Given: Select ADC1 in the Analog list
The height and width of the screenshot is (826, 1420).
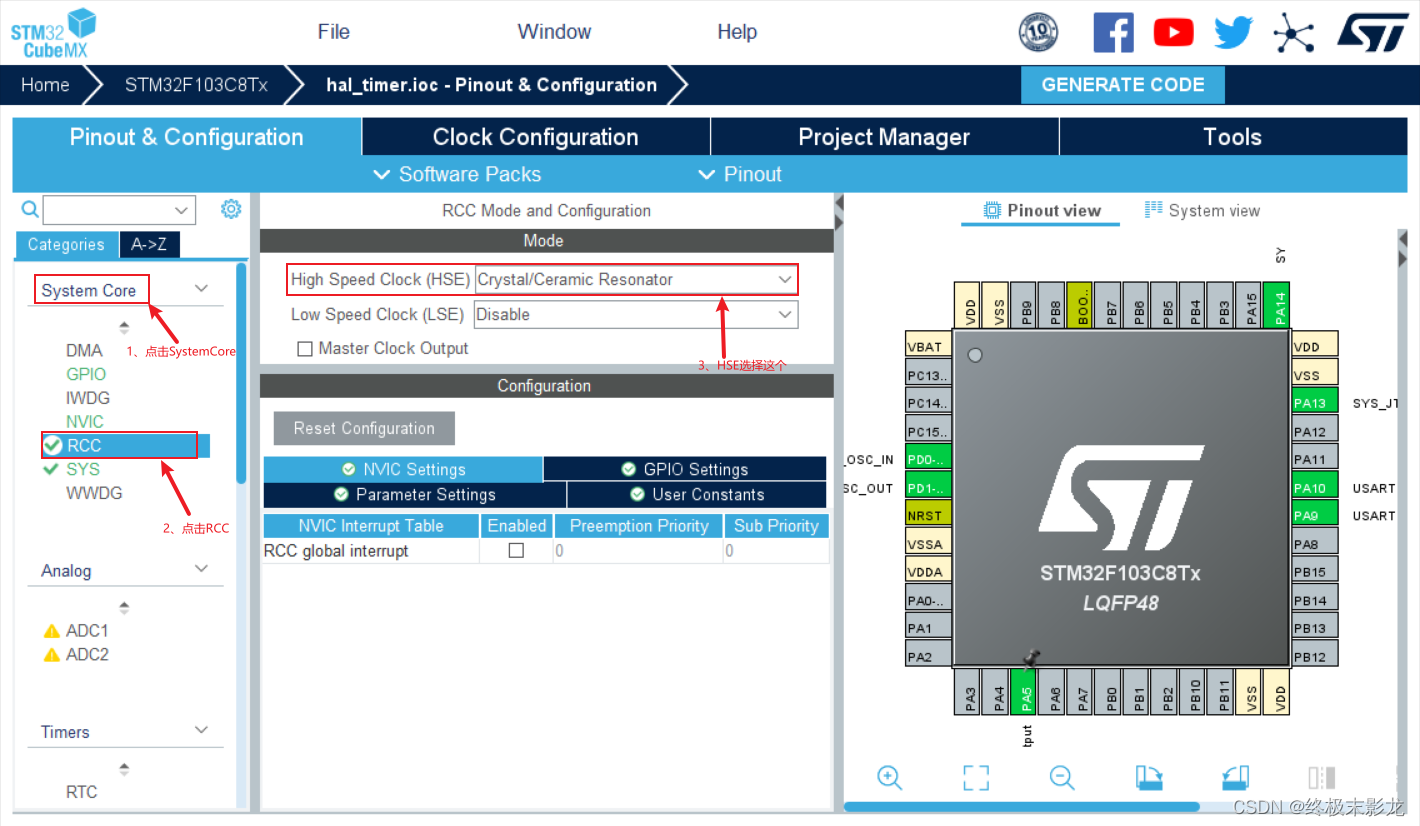Looking at the screenshot, I should 87,631.
